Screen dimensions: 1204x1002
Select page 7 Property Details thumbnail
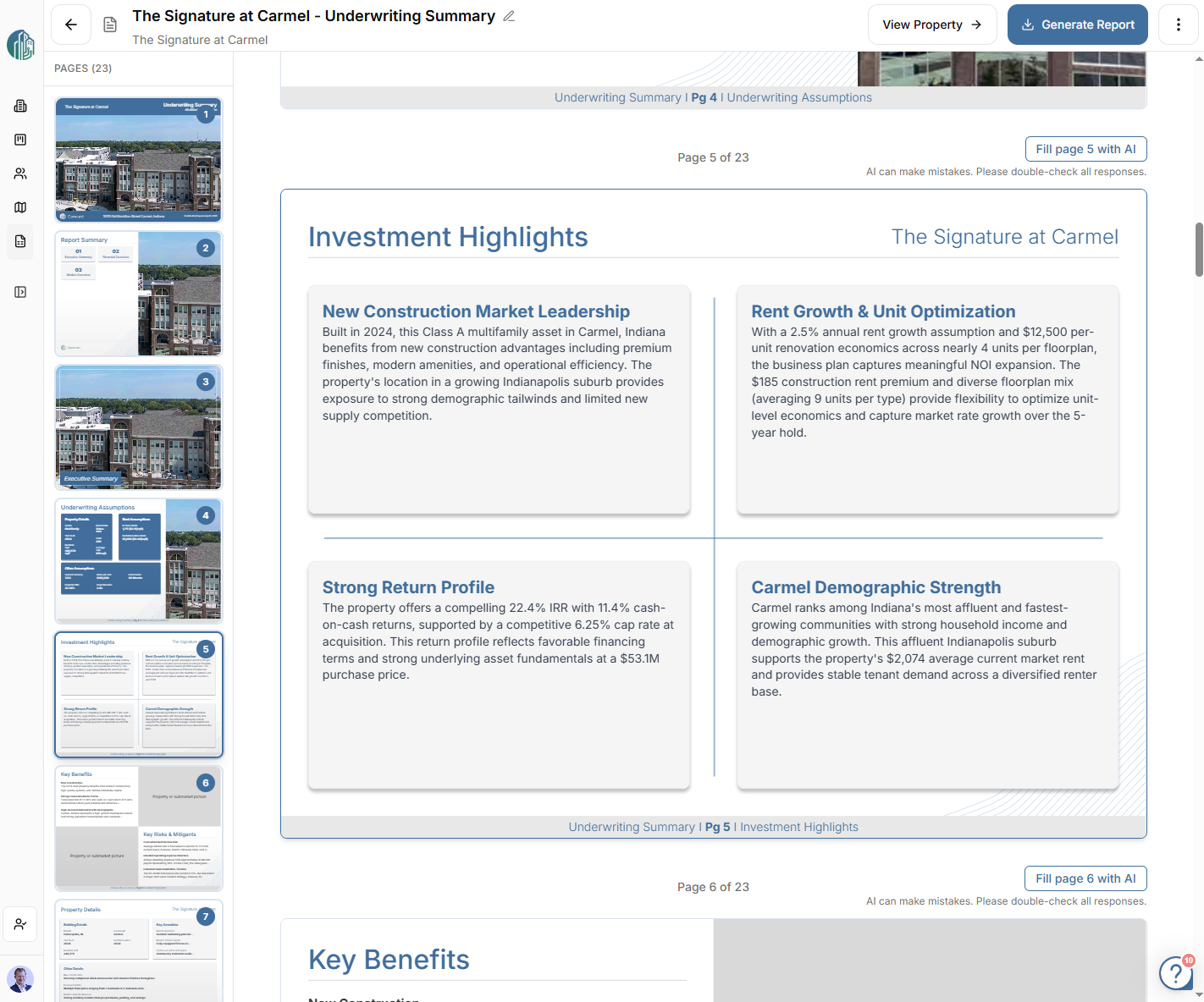coord(139,950)
